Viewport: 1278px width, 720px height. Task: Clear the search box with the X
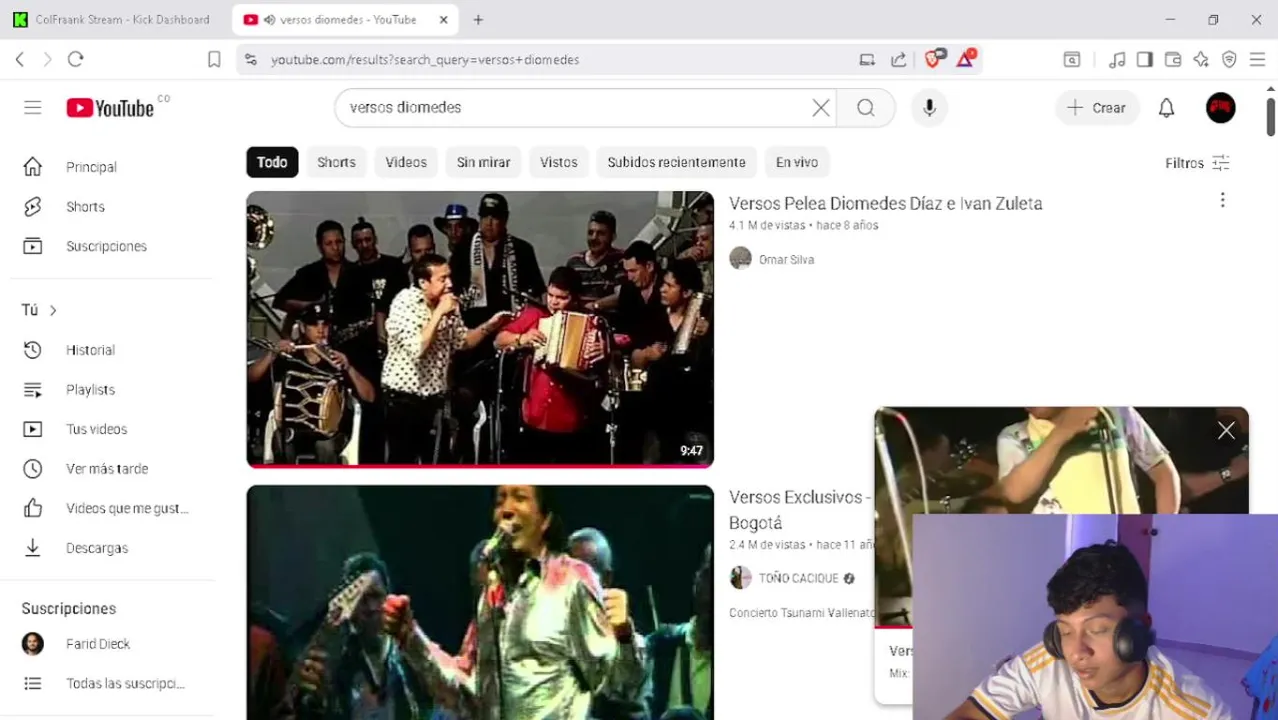(821, 108)
